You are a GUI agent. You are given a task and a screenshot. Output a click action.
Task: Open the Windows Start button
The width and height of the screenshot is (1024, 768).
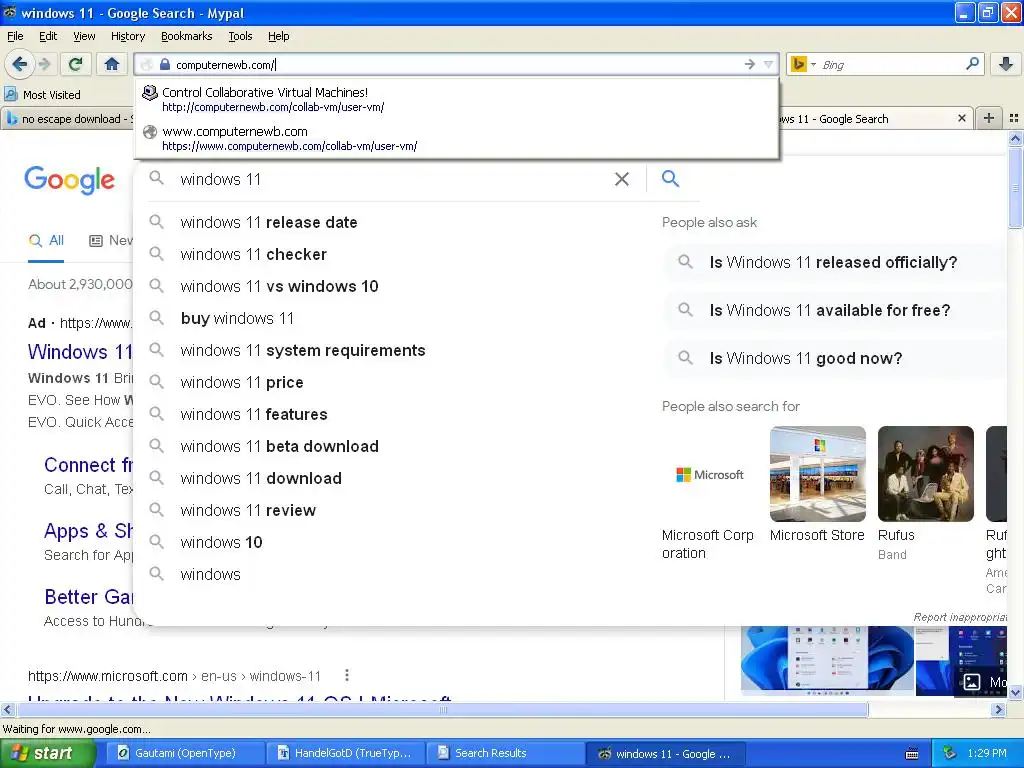47,754
